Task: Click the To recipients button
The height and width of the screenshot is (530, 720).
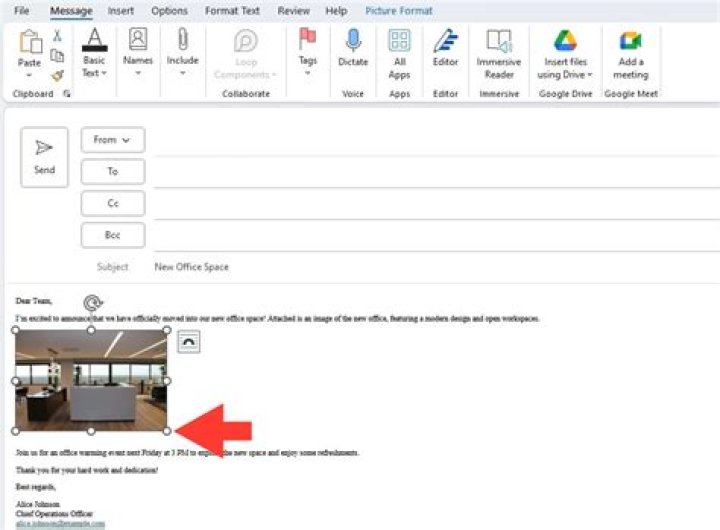Action: coord(112,172)
